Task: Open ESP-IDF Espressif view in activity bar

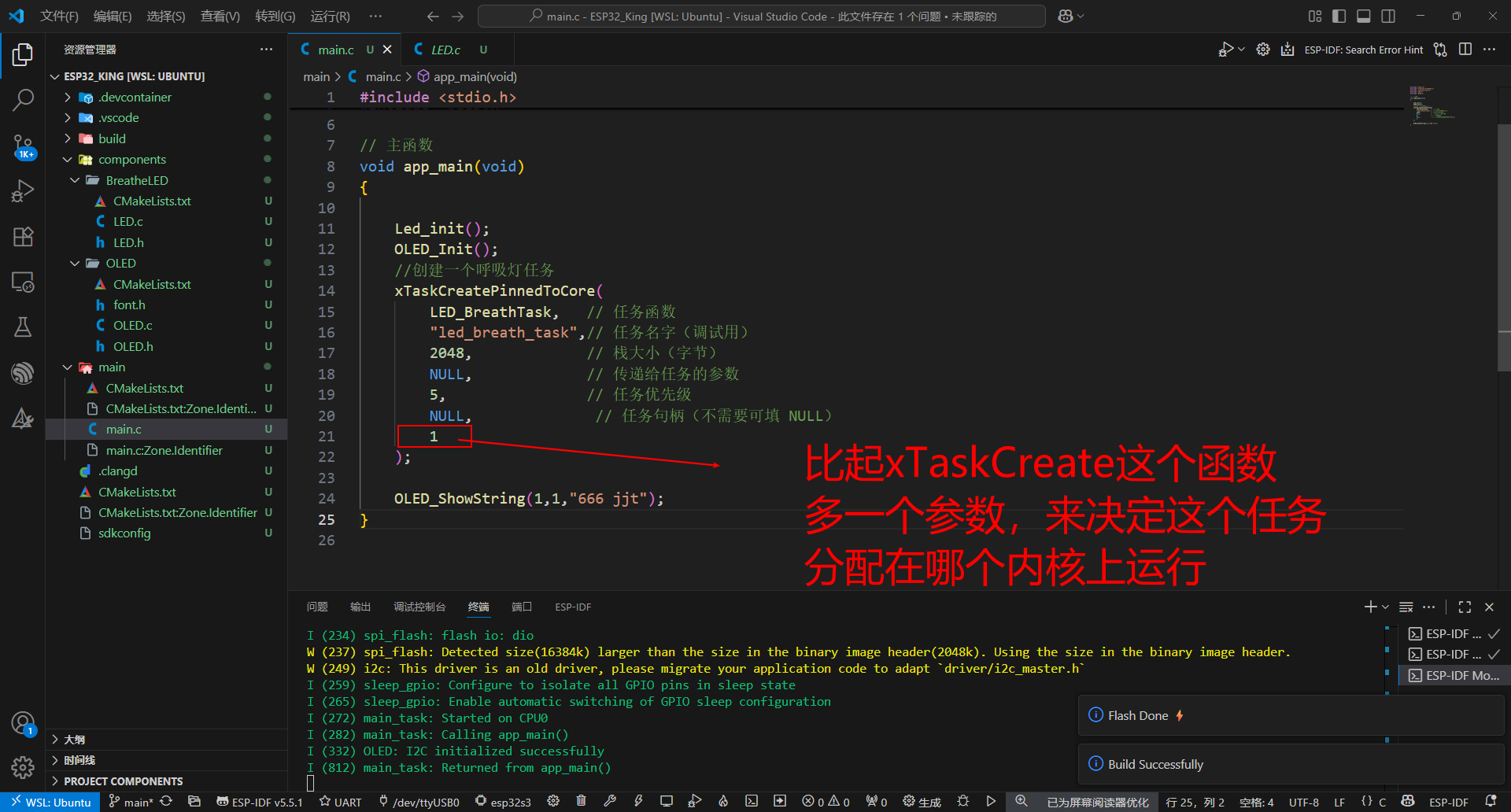Action: [23, 373]
